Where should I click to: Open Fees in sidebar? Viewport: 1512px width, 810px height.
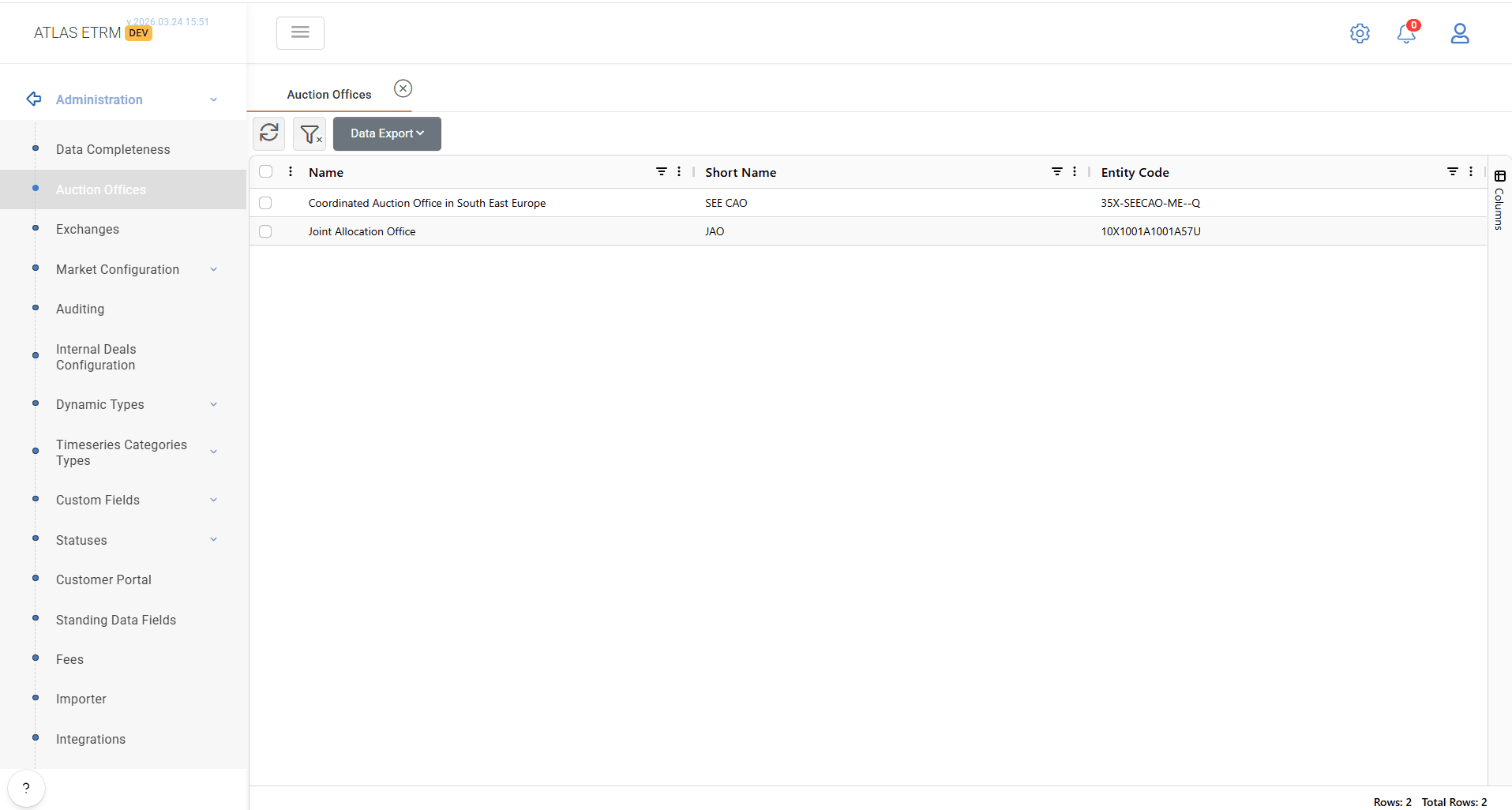click(69, 659)
